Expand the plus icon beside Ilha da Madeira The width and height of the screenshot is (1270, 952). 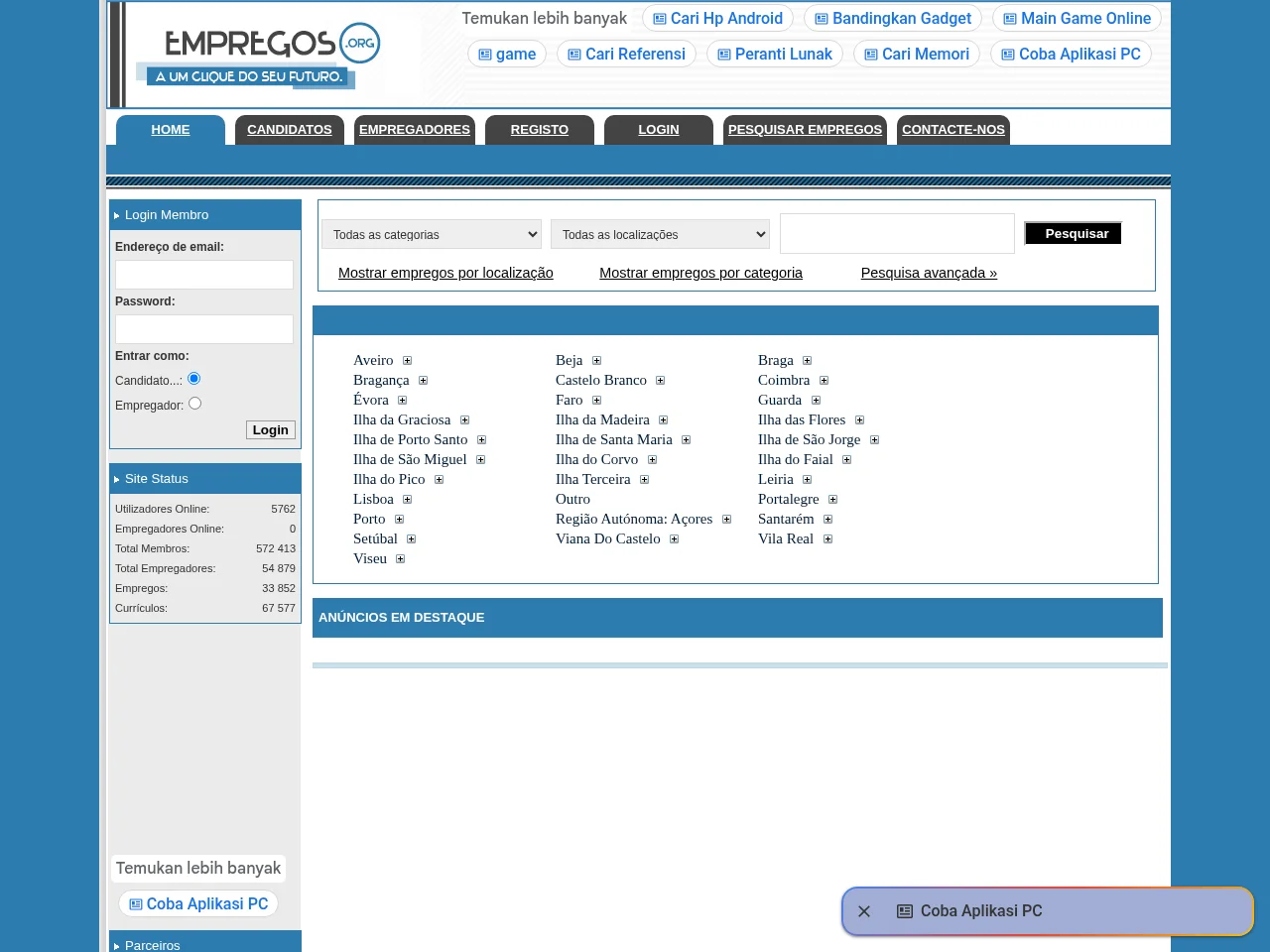[663, 420]
